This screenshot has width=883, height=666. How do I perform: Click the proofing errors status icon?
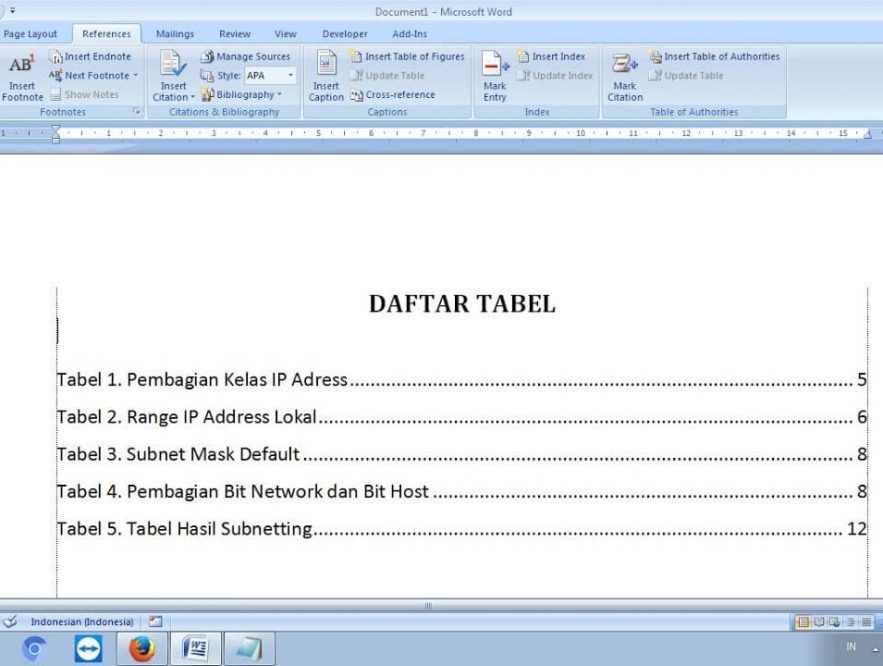(x=10, y=622)
